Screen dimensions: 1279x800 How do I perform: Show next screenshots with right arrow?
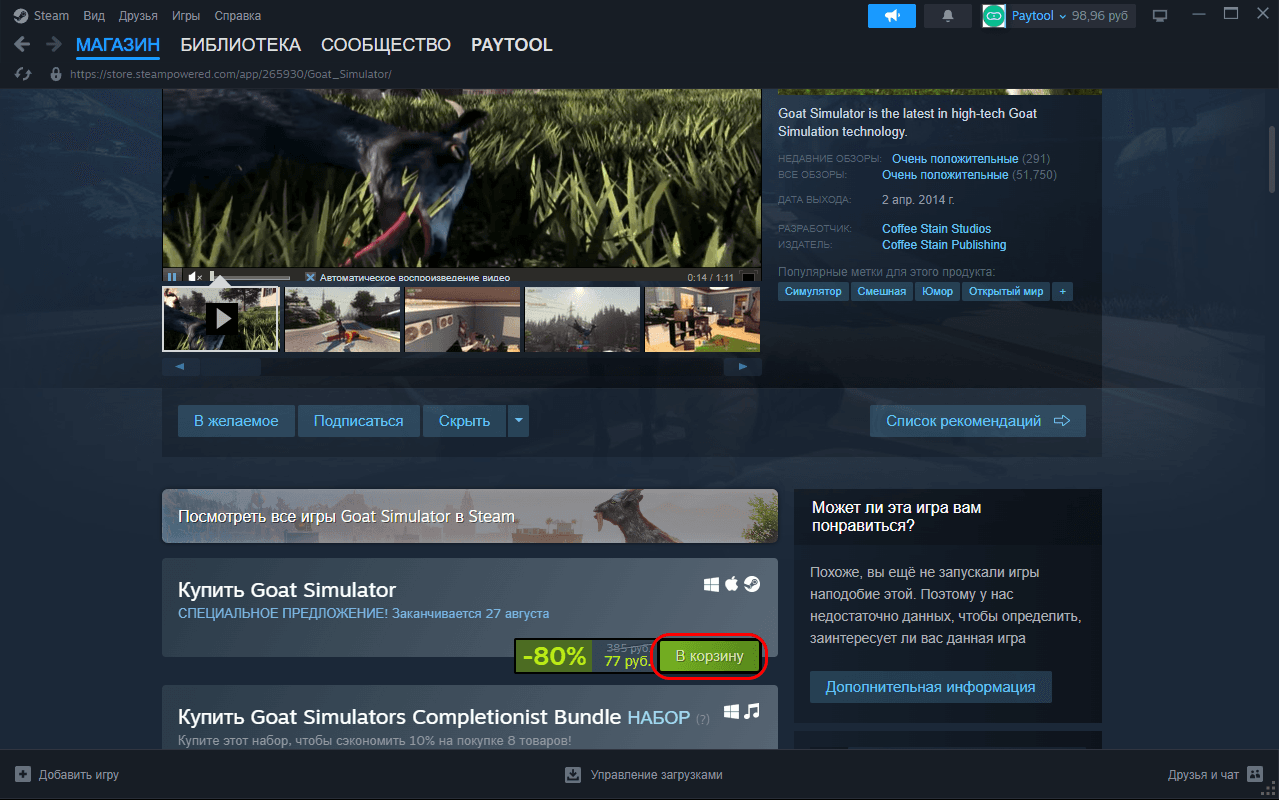pyautogui.click(x=743, y=367)
